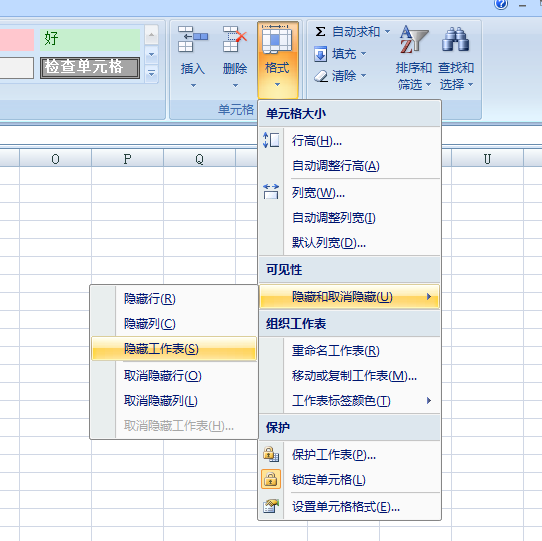This screenshot has width=542, height=541.
Task: Select 自动调整列宽(I) menu item
Action: pyautogui.click(x=349, y=218)
